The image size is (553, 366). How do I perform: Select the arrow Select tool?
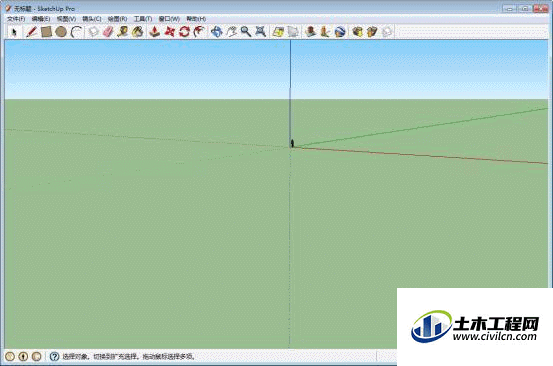coord(14,32)
